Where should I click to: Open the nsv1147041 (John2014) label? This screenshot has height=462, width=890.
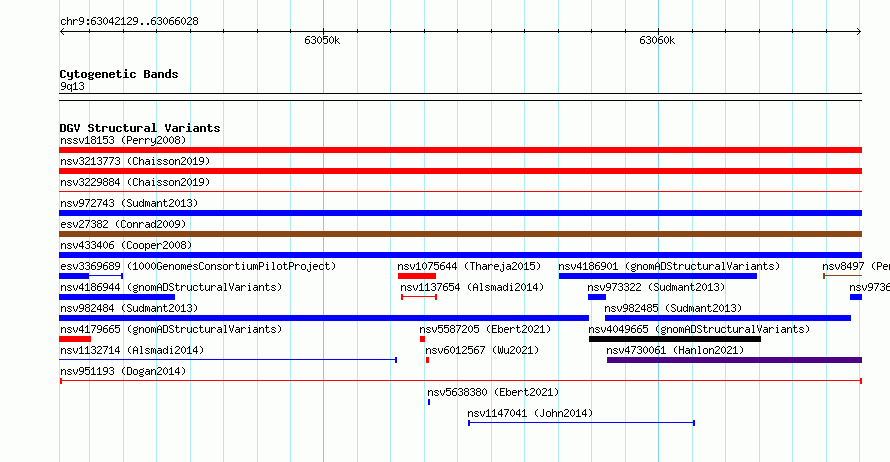point(530,413)
